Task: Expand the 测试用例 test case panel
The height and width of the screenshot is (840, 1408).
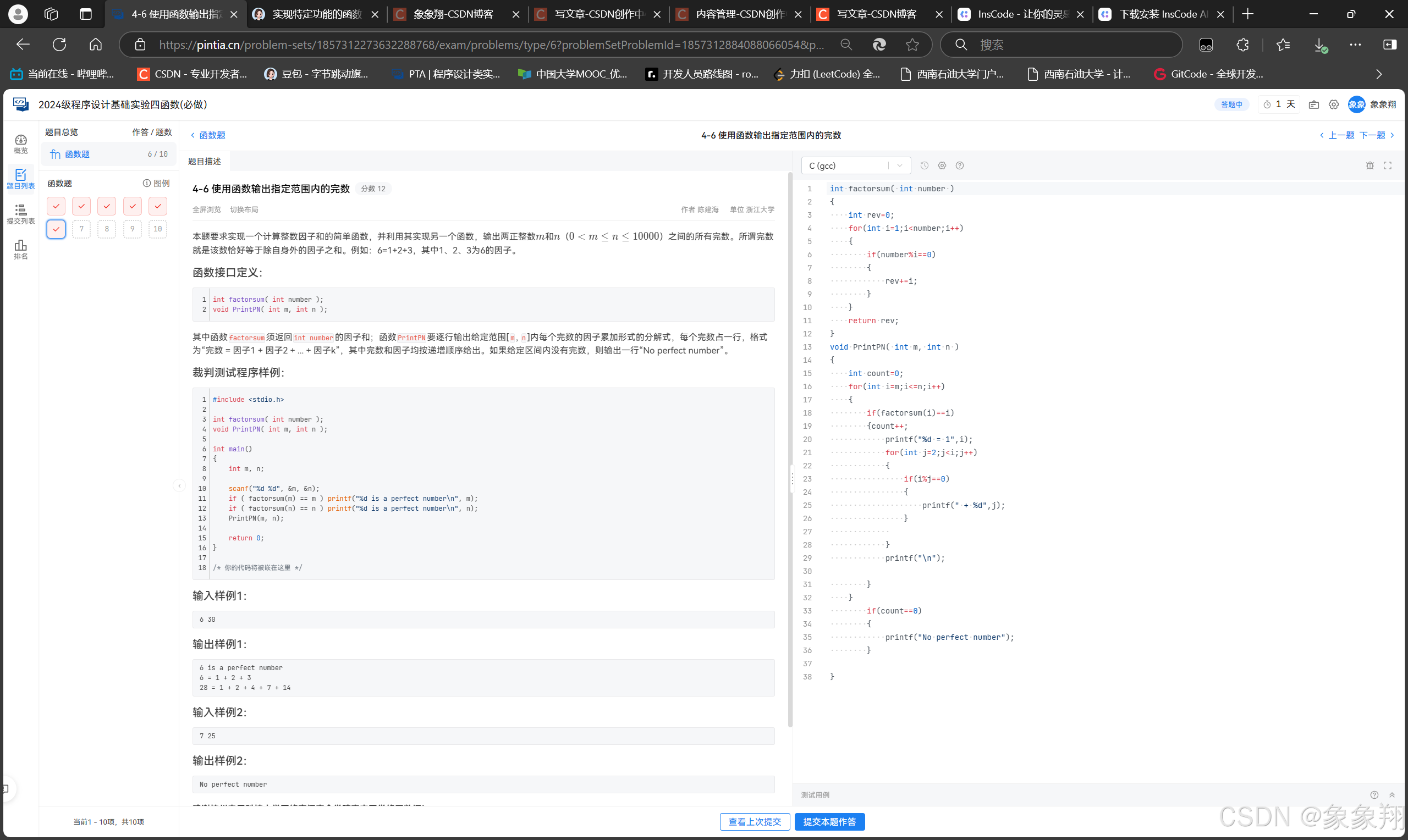Action: point(1391,795)
